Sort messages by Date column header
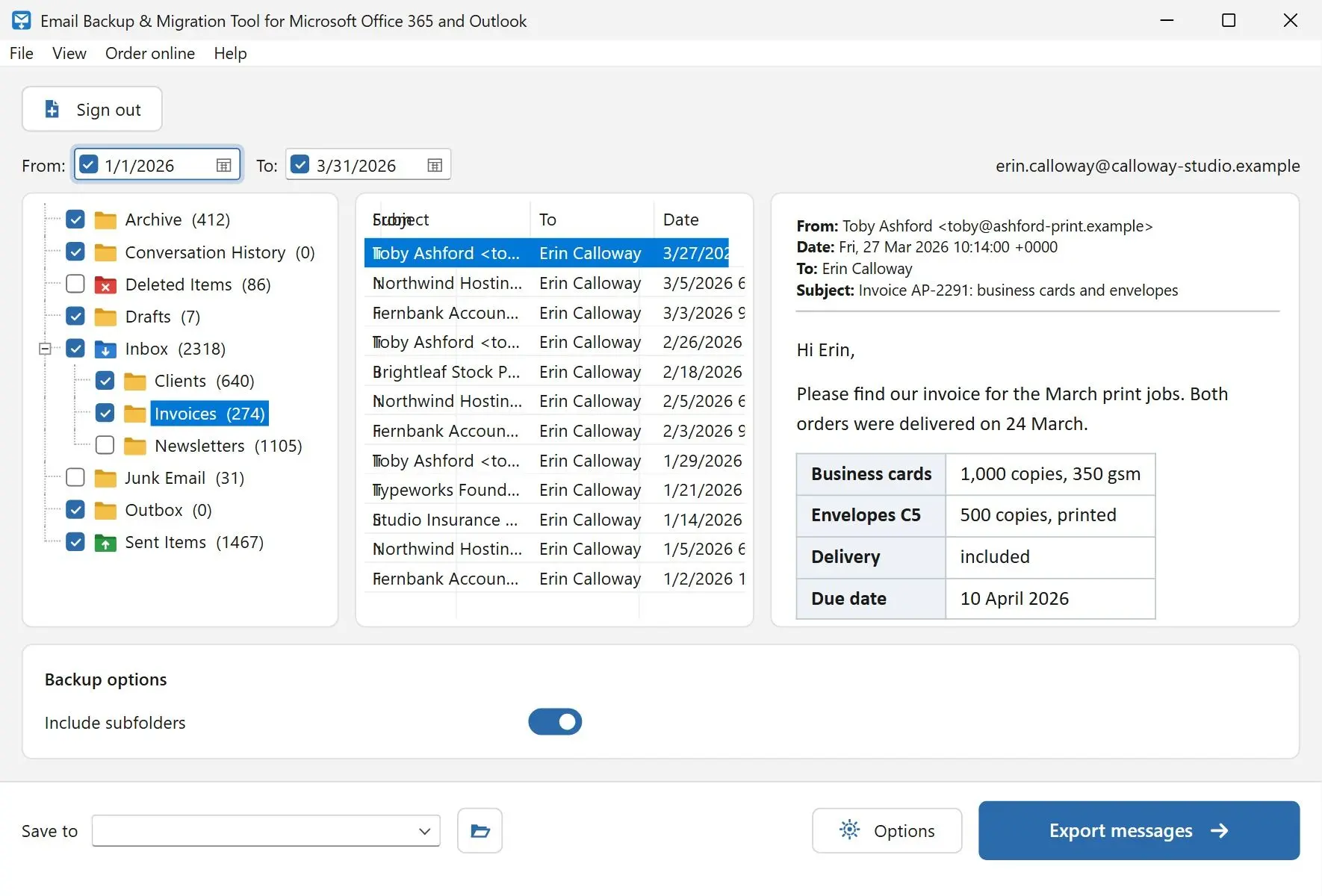 coord(699,220)
